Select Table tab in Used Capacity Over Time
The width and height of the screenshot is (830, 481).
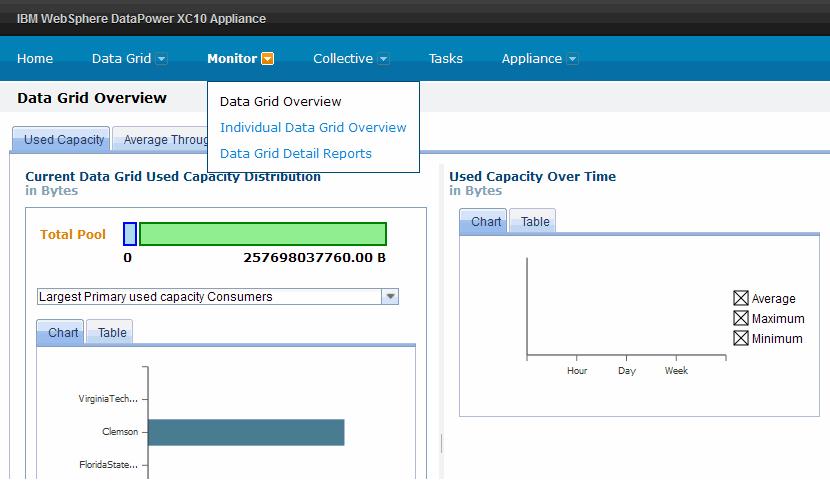[x=533, y=221]
